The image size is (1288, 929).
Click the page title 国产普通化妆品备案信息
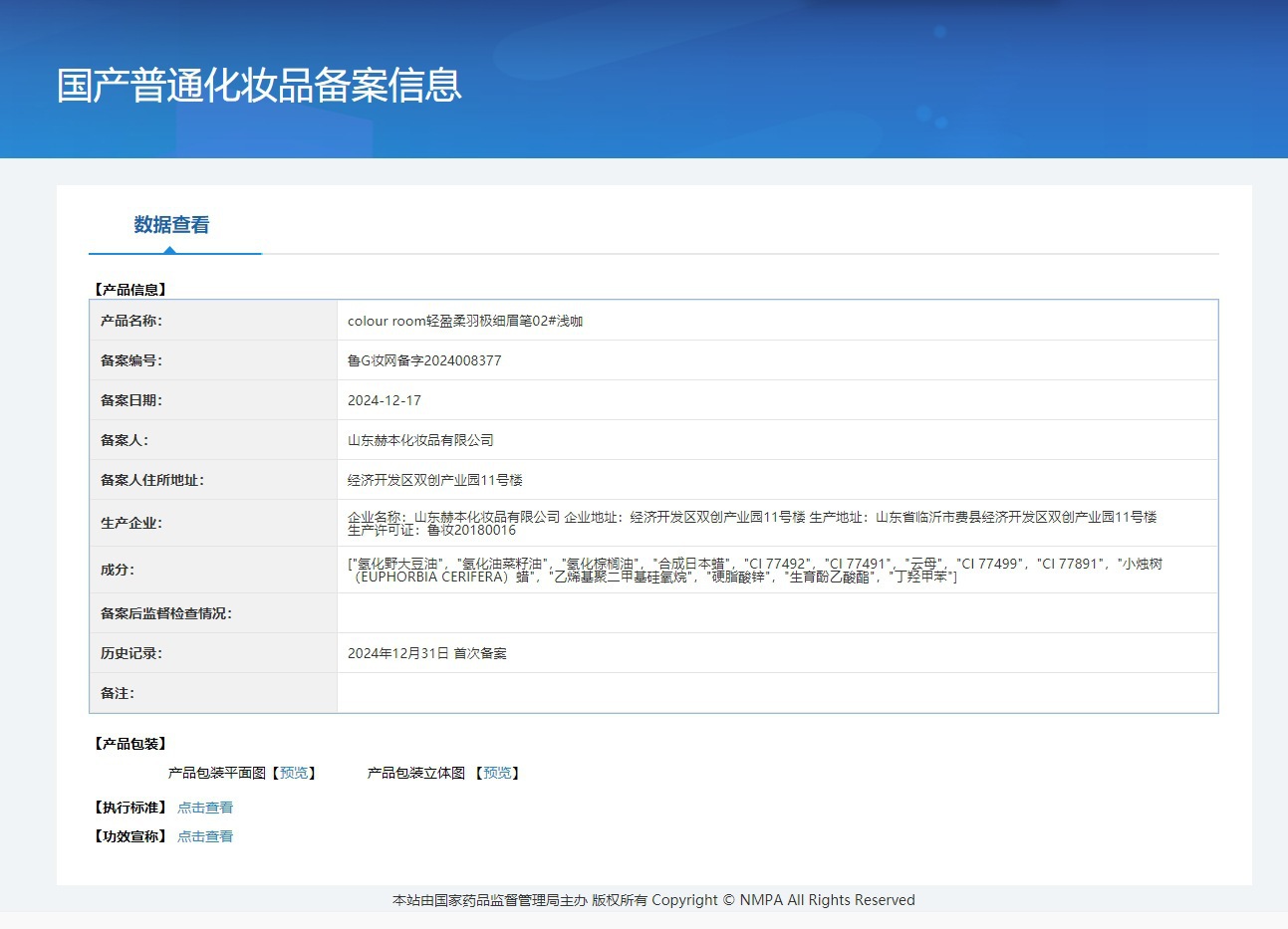pyautogui.click(x=259, y=86)
